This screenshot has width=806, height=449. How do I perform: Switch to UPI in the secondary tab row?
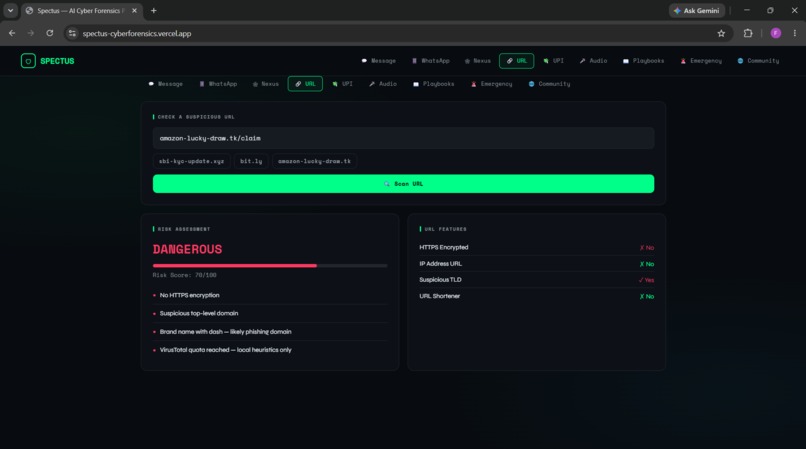pyautogui.click(x=342, y=84)
